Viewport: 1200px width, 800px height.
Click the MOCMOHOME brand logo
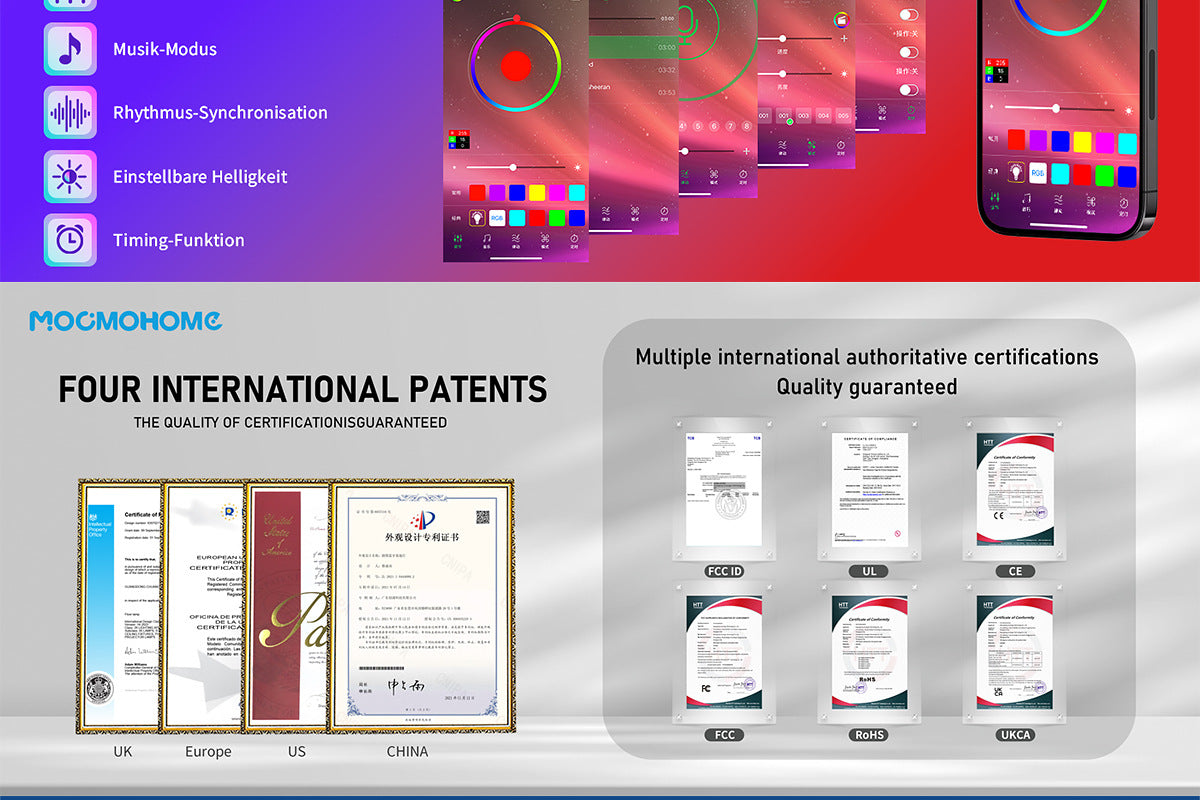point(125,320)
